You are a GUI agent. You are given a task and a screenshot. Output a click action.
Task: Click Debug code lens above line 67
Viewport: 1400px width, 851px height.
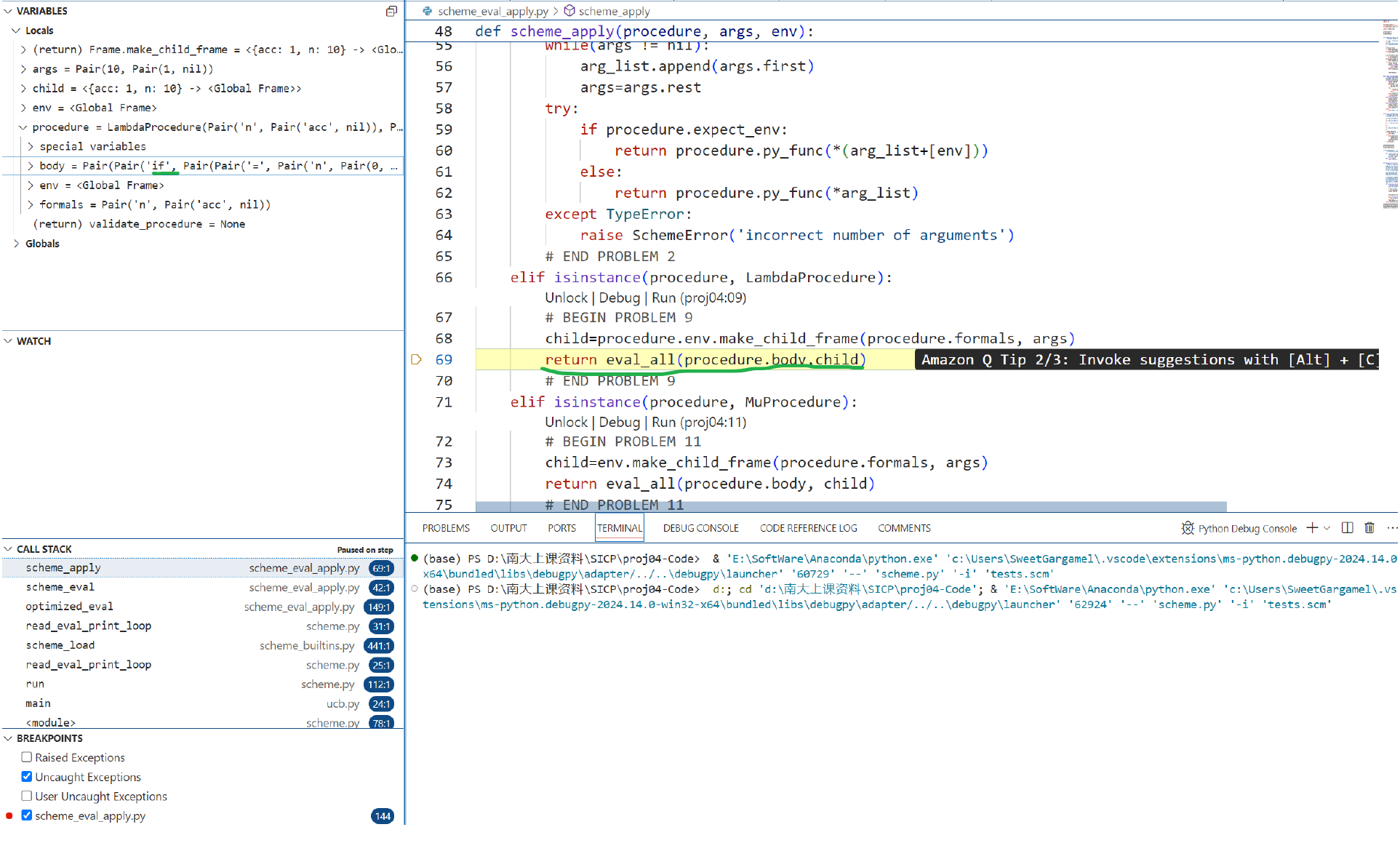coord(619,297)
